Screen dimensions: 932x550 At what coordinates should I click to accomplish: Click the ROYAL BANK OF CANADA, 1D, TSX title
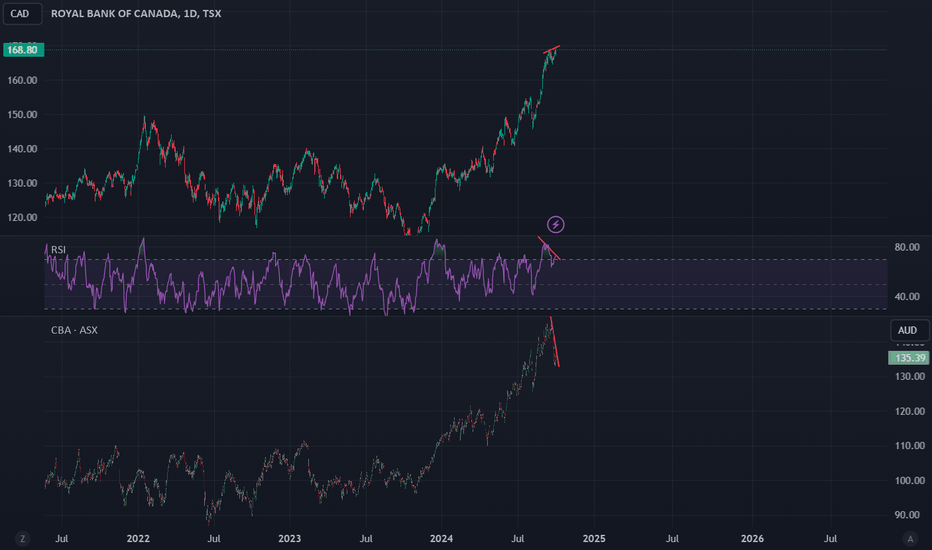coord(136,13)
